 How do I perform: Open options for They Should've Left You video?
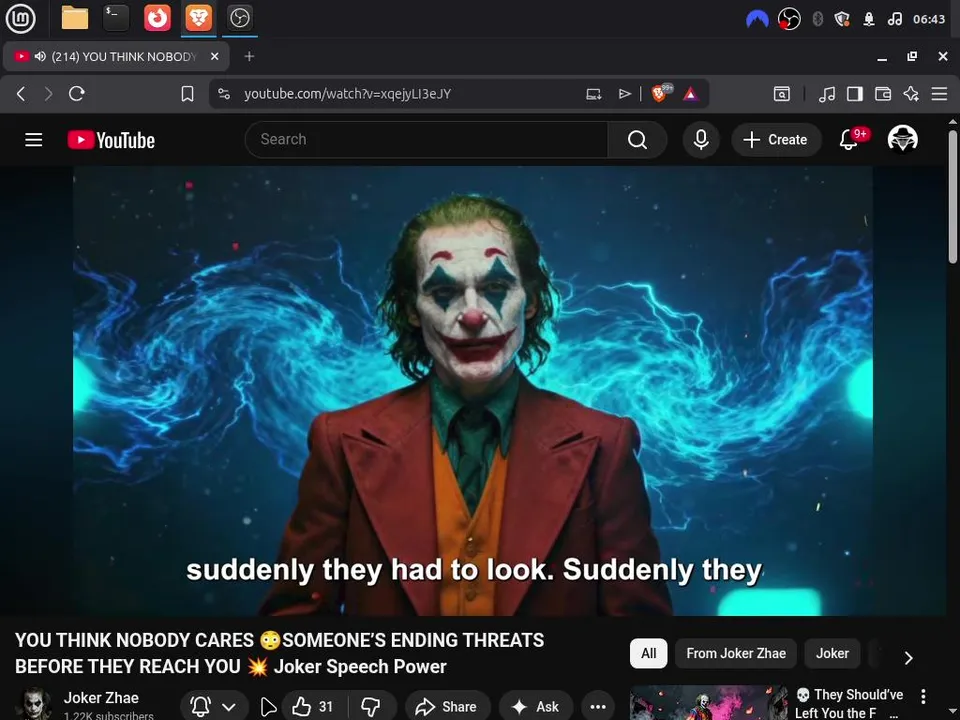[923, 696]
